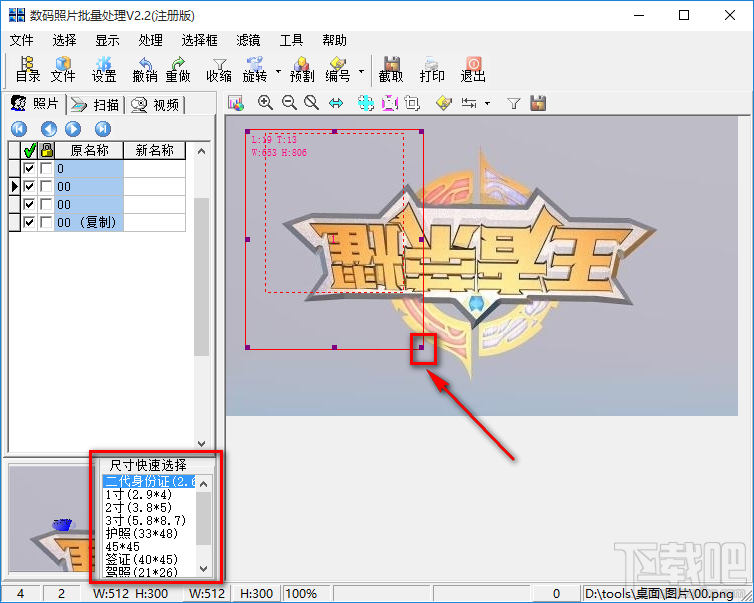Open the 选择框 menu
The image size is (754, 603).
(x=200, y=40)
